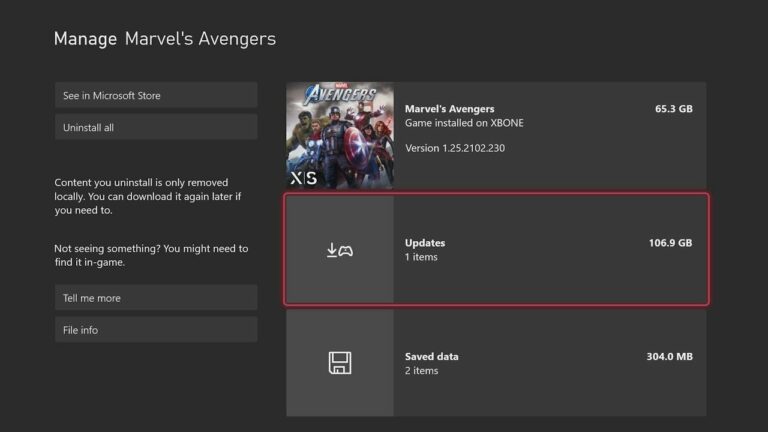The width and height of the screenshot is (768, 432).
Task: Click the 304.0 MB saved data size
Action: pos(670,357)
